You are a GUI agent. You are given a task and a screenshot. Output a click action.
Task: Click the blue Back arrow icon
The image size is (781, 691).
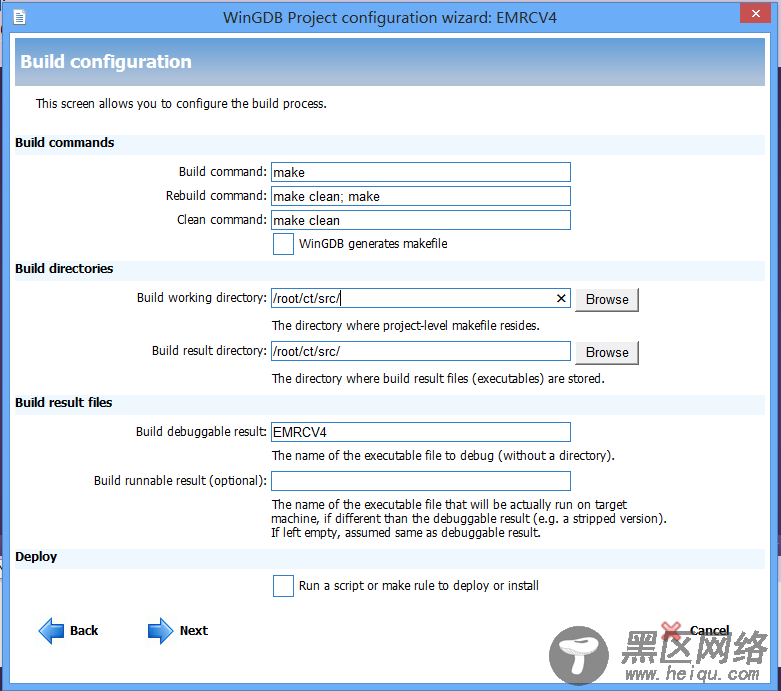point(51,631)
